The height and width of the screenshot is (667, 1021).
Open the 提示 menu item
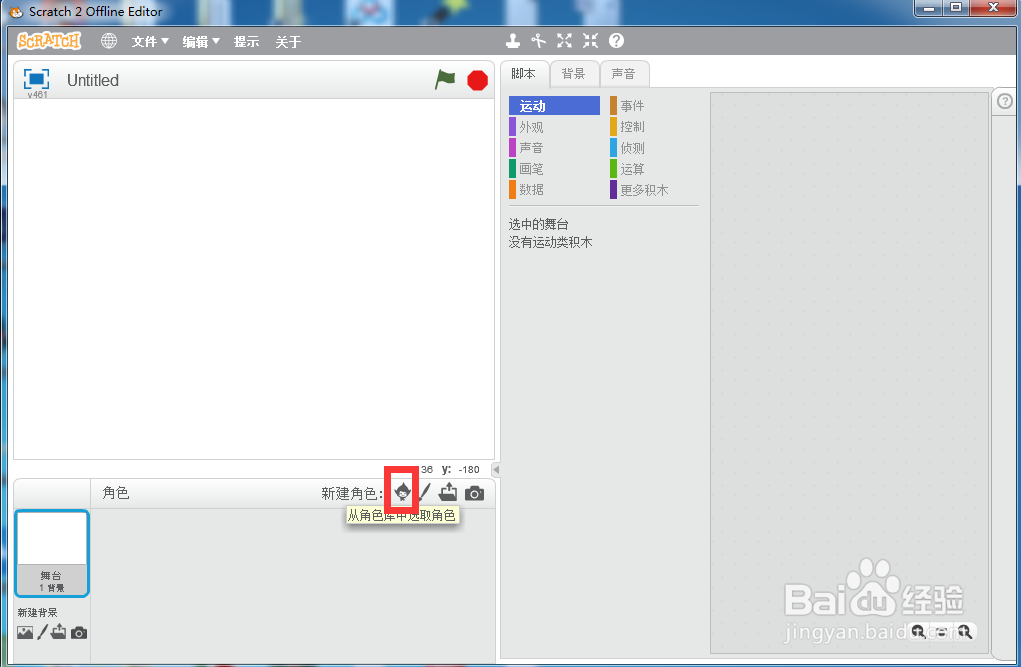click(246, 42)
